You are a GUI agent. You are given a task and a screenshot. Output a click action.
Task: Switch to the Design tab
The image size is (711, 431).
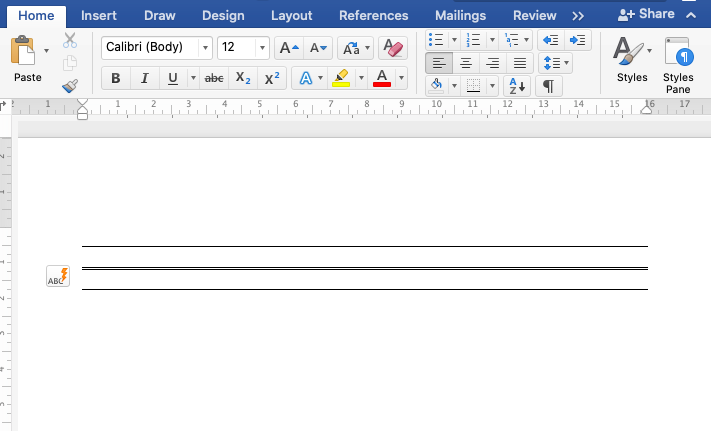(223, 16)
